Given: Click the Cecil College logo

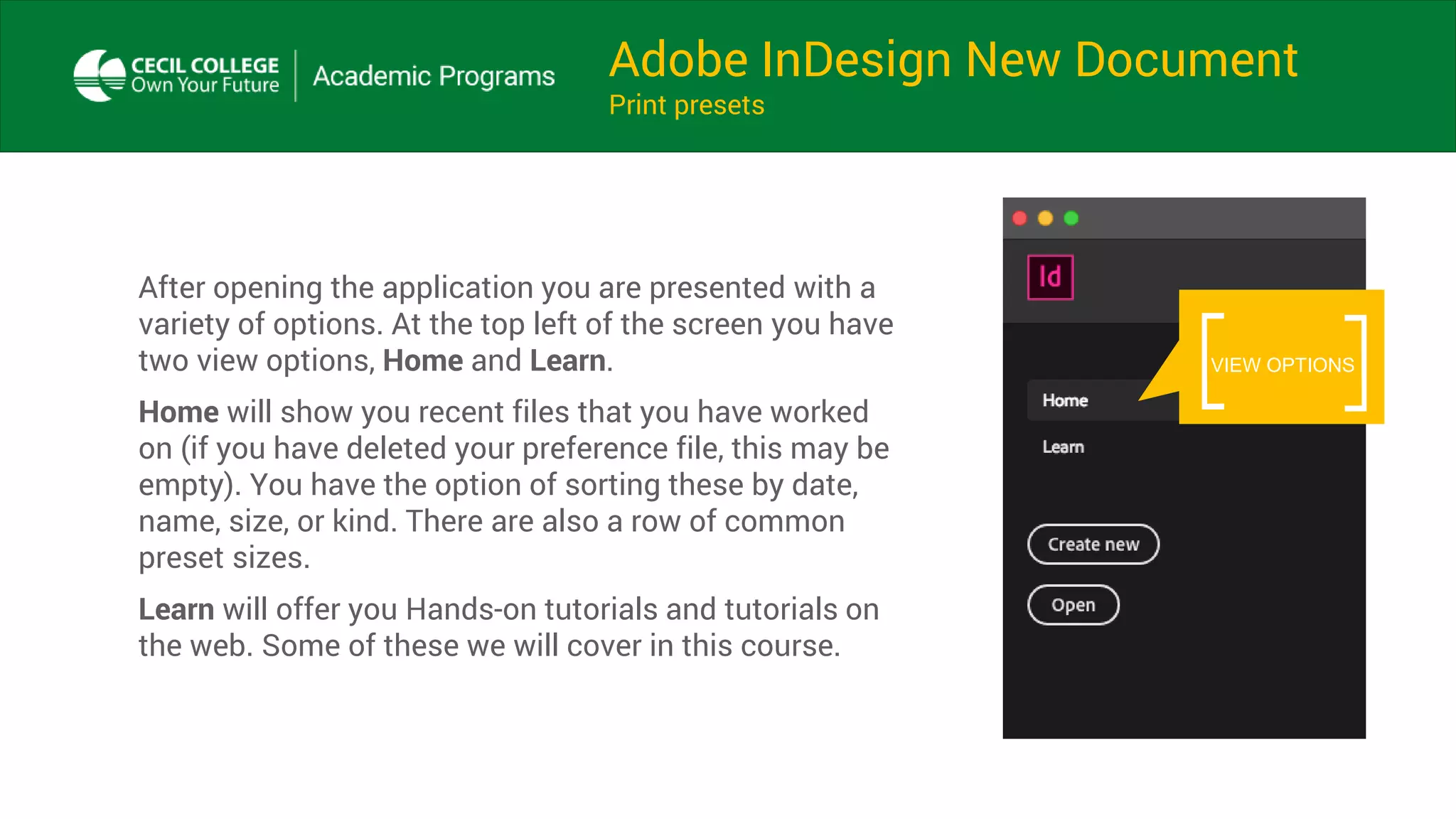Looking at the screenshot, I should [x=176, y=75].
